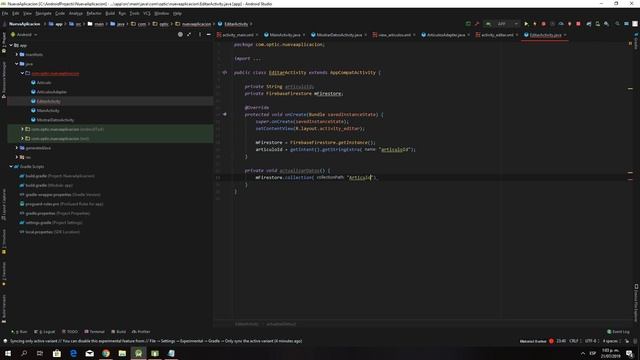This screenshot has height=360, width=640.
Task: Collapse the Gradle Scripts node
Action: pos(11,167)
